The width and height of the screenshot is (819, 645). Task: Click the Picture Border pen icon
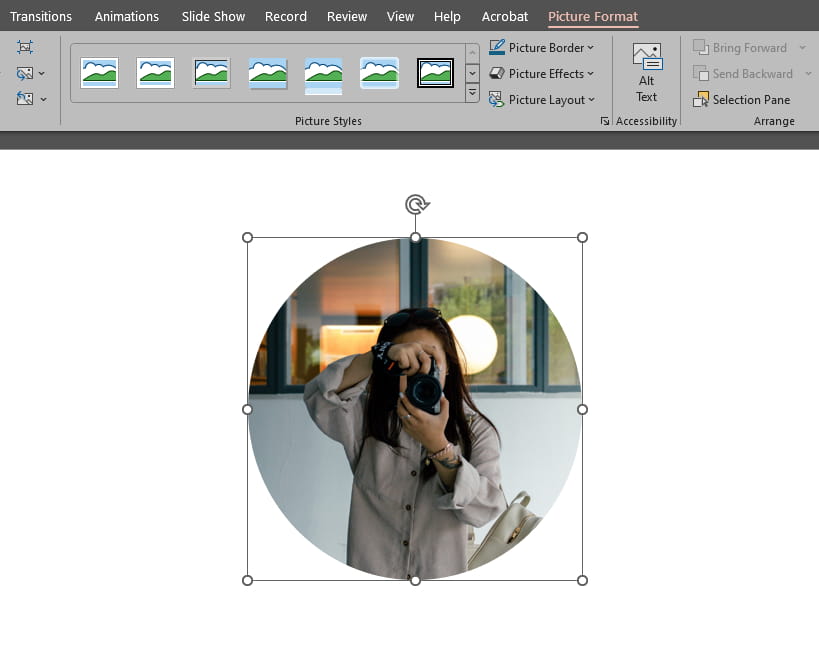tap(497, 47)
